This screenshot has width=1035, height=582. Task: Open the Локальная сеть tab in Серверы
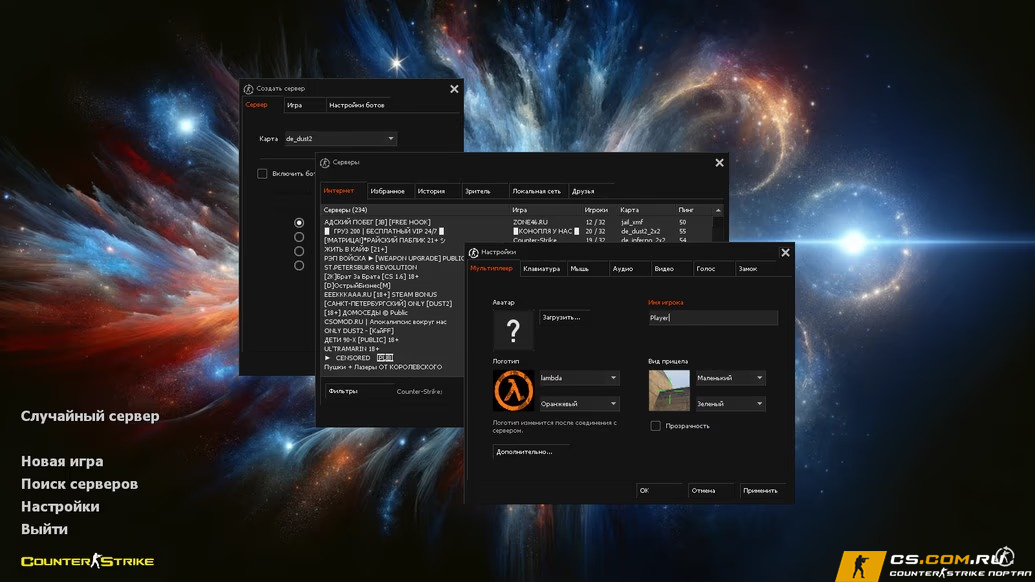[x=537, y=191]
